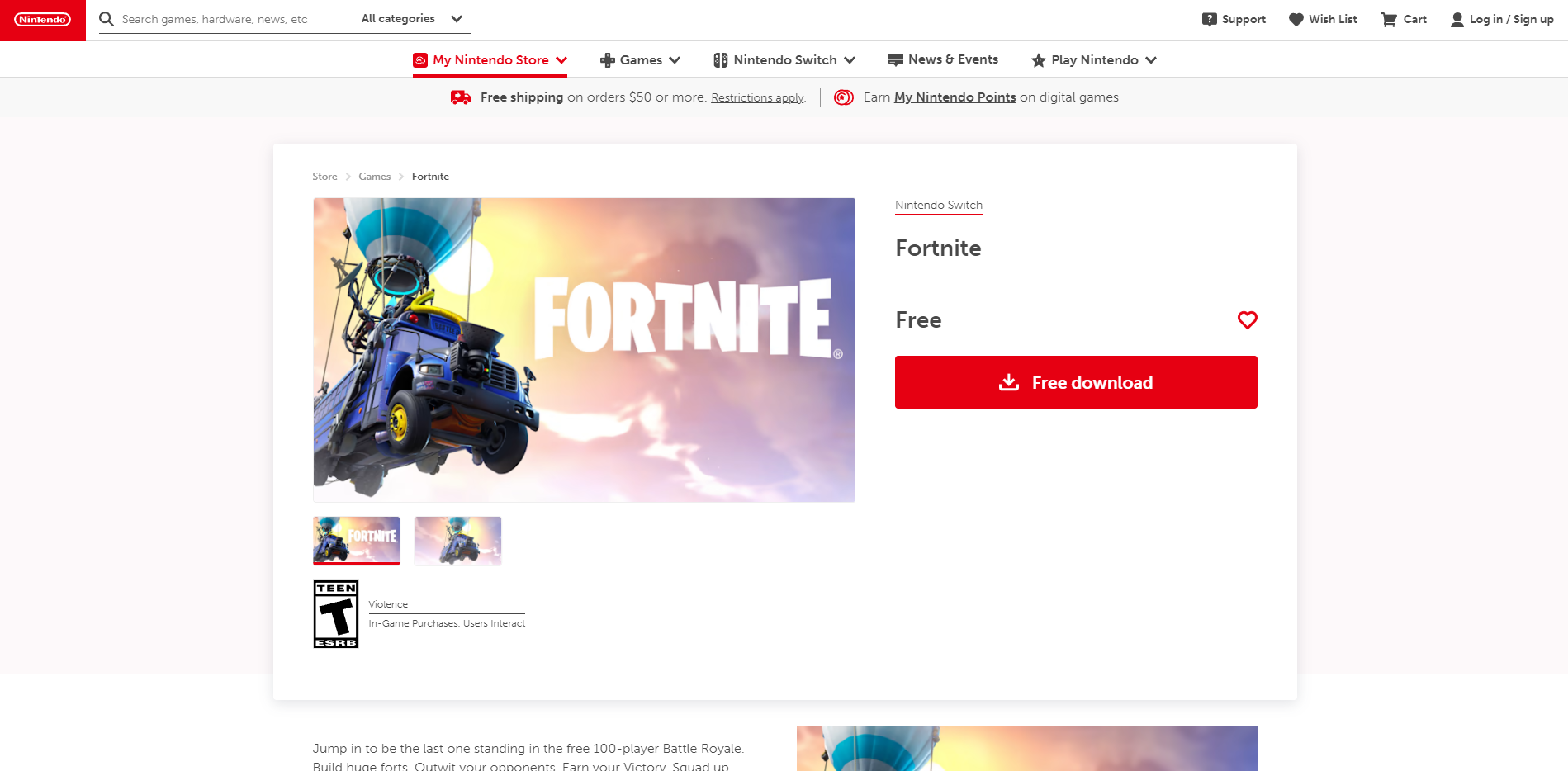1568x771 pixels.
Task: Open the All categories dropdown
Action: pos(412,18)
